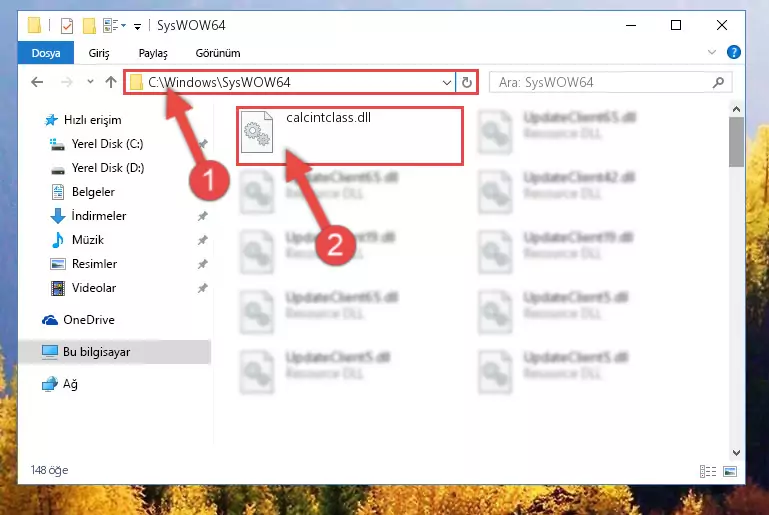
Task: Open Belgeler in the navigation pane
Action: point(93,192)
